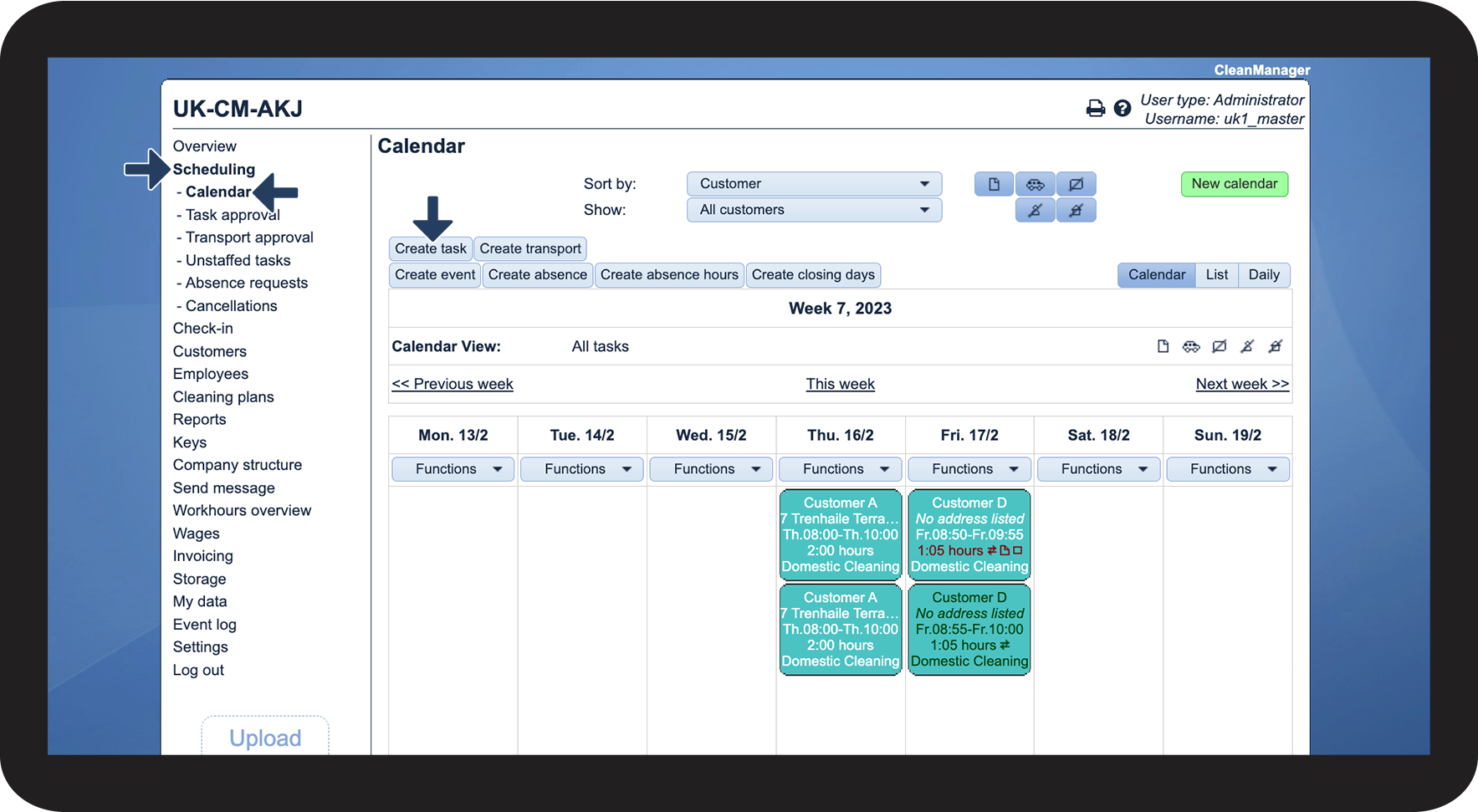Select Scheduling in the sidebar
The image size is (1478, 812).
coord(214,169)
